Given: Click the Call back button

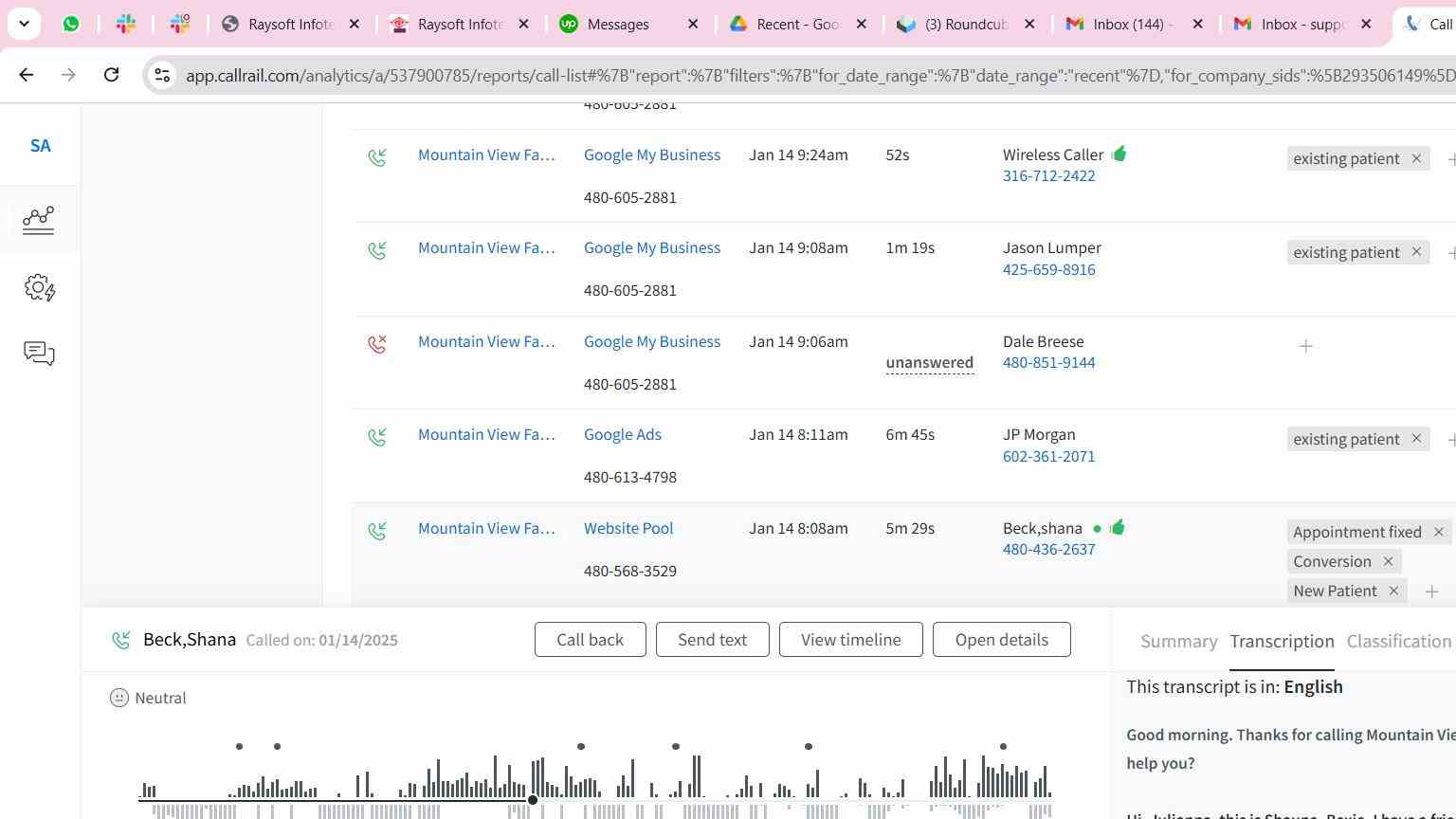Looking at the screenshot, I should tap(591, 640).
